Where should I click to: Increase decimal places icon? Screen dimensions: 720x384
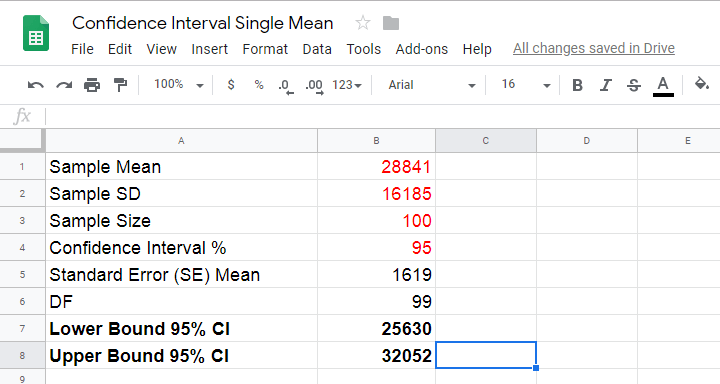click(x=315, y=86)
